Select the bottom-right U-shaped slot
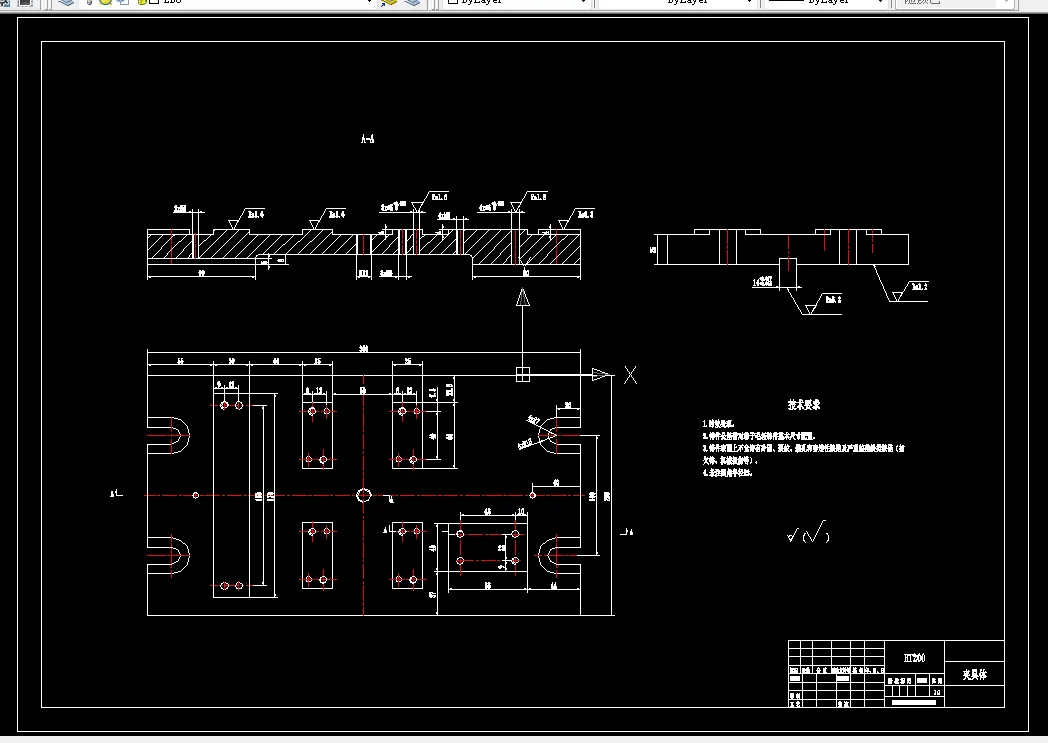Viewport: 1048px width, 743px height. pyautogui.click(x=559, y=555)
